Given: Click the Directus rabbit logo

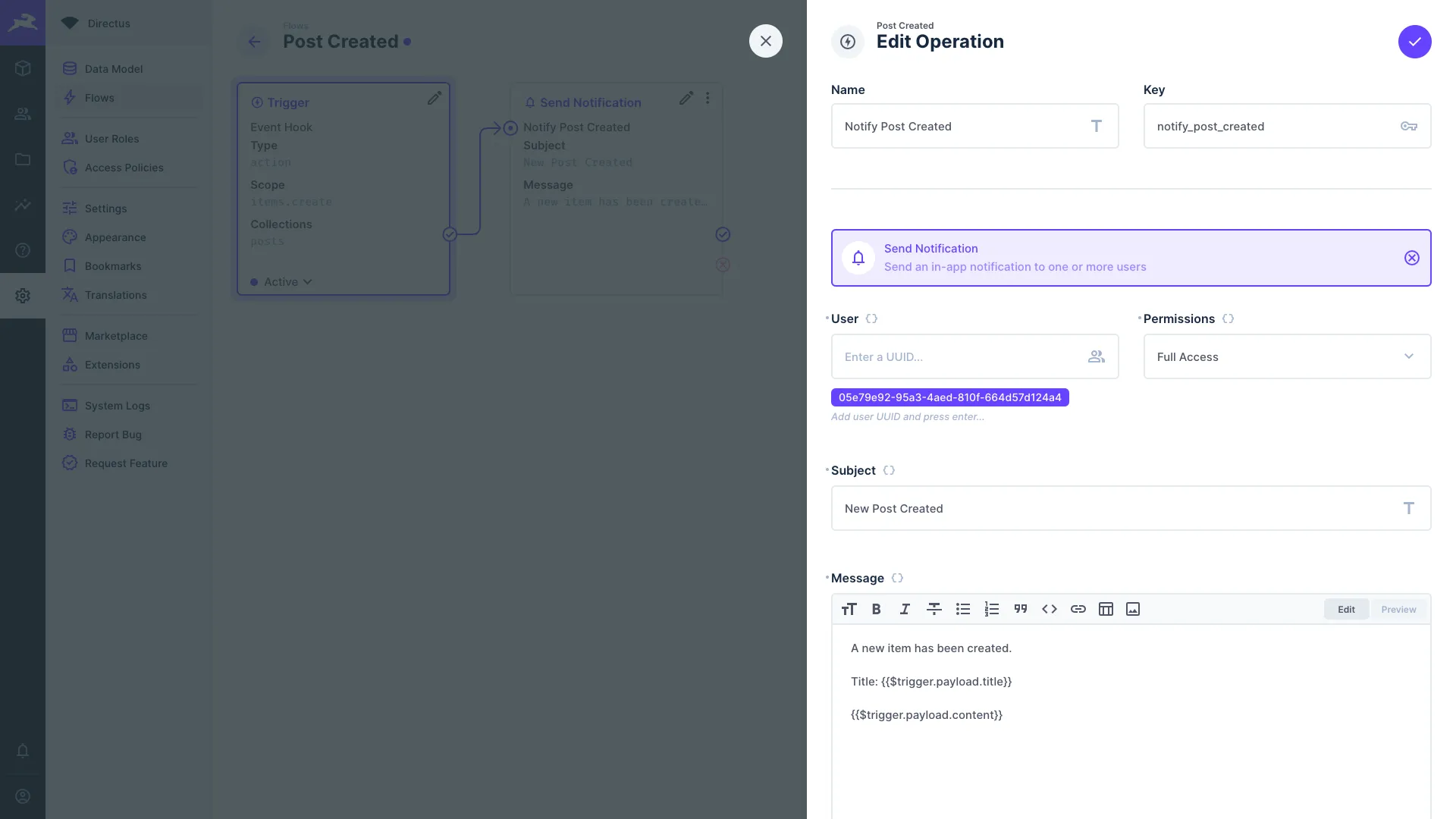Looking at the screenshot, I should 23,23.
